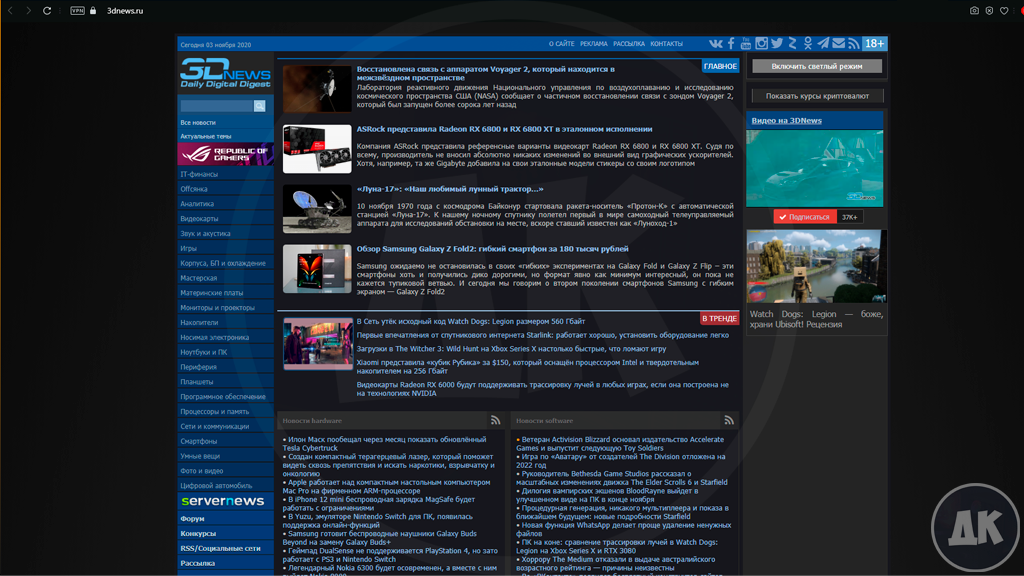Open the Цифровой автомобиль category

[216, 486]
